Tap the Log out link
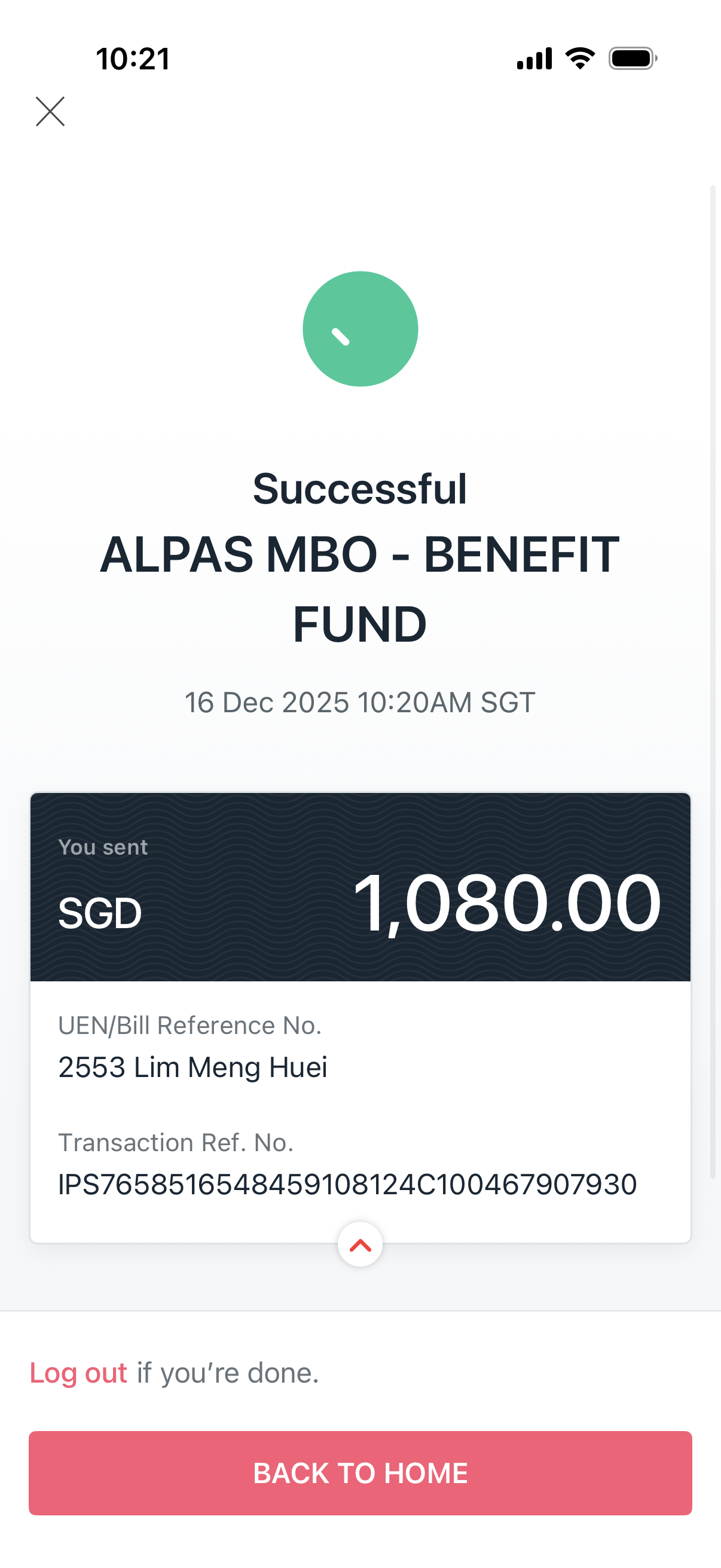The image size is (721, 1568). tap(78, 1373)
